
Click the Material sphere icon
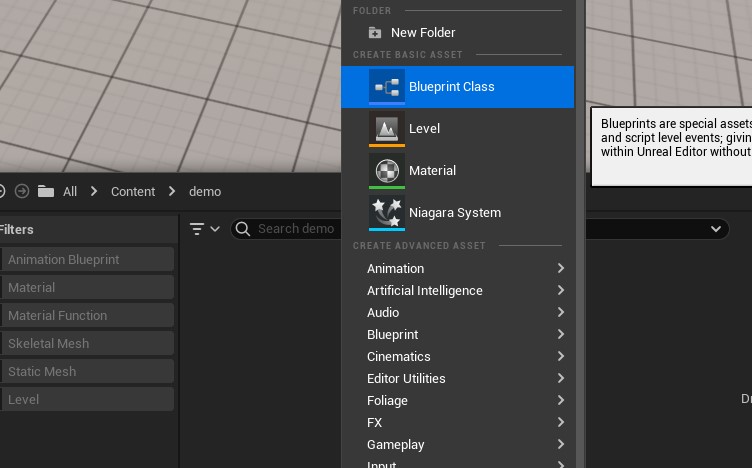coord(387,171)
